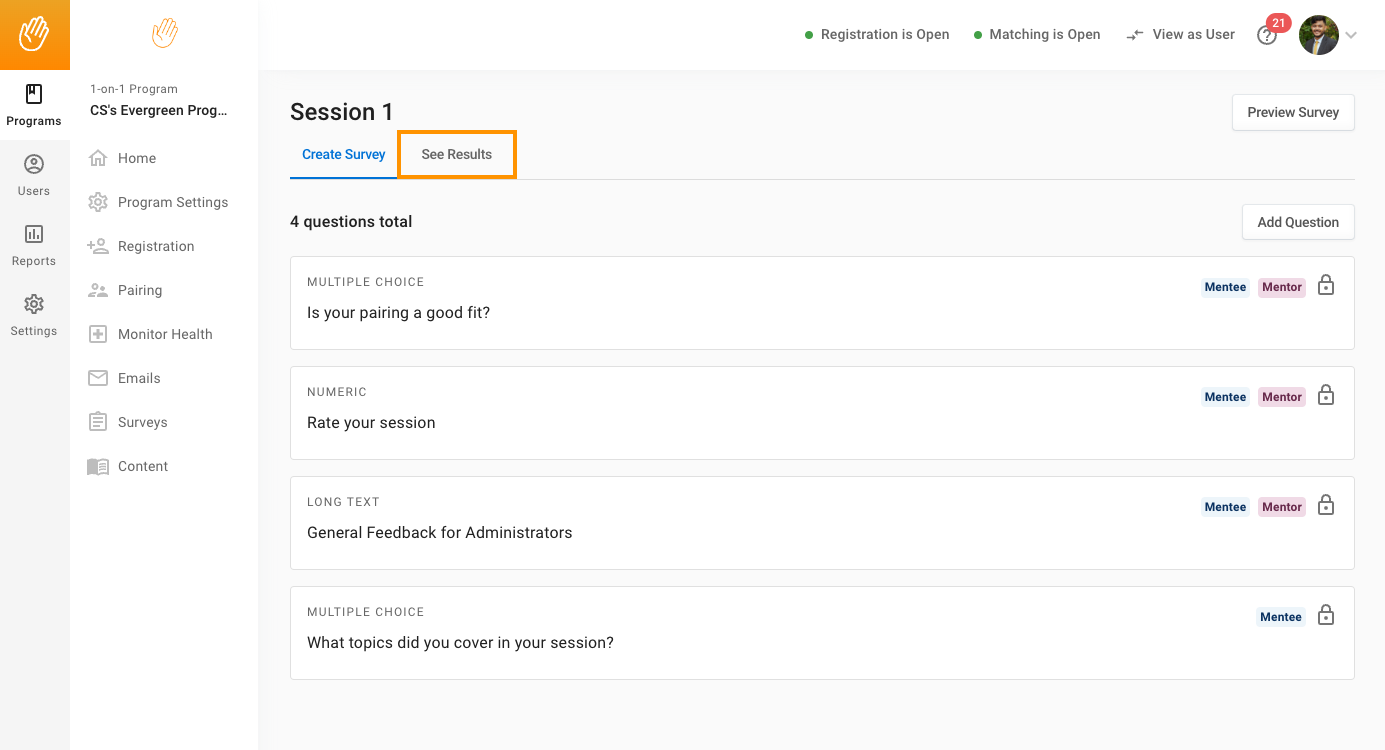Open 'General Feedback for Administrators' question

coord(822,523)
